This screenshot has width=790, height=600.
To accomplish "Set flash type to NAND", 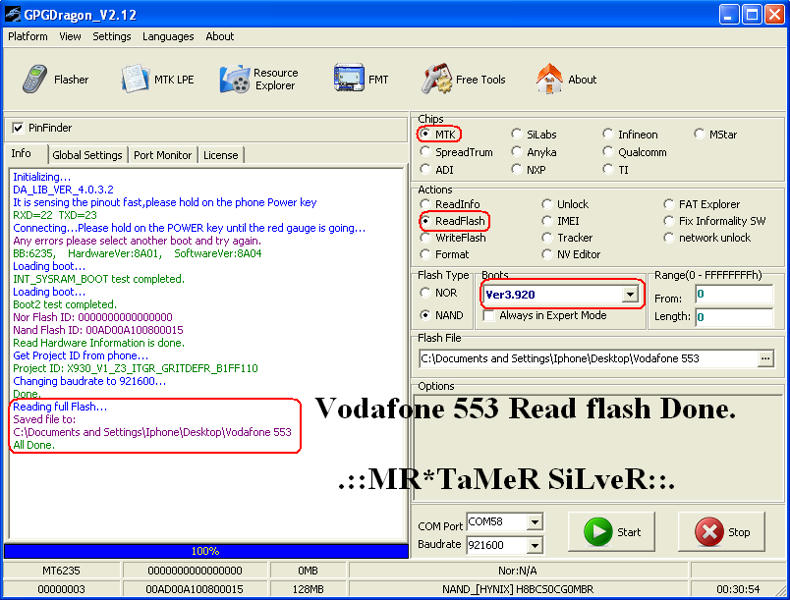I will pyautogui.click(x=425, y=315).
